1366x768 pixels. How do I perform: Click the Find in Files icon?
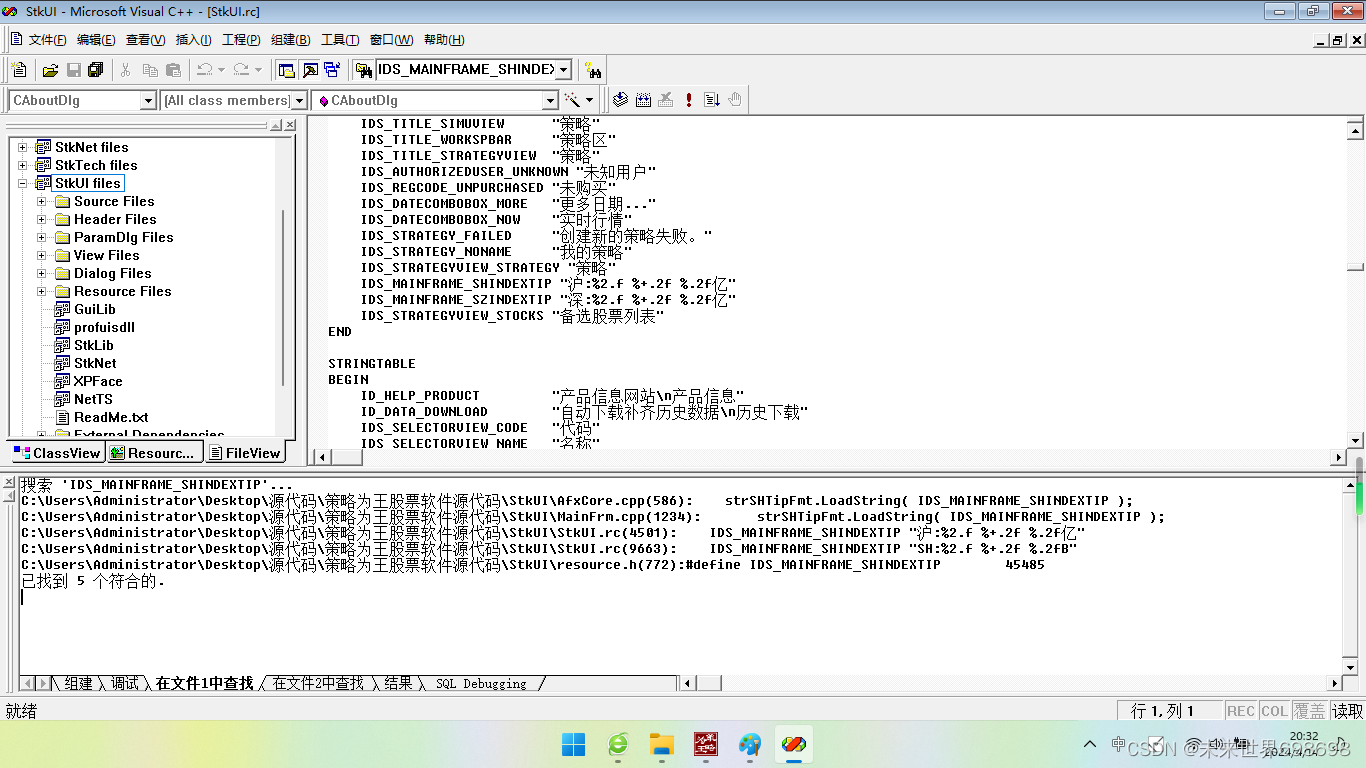tap(363, 69)
